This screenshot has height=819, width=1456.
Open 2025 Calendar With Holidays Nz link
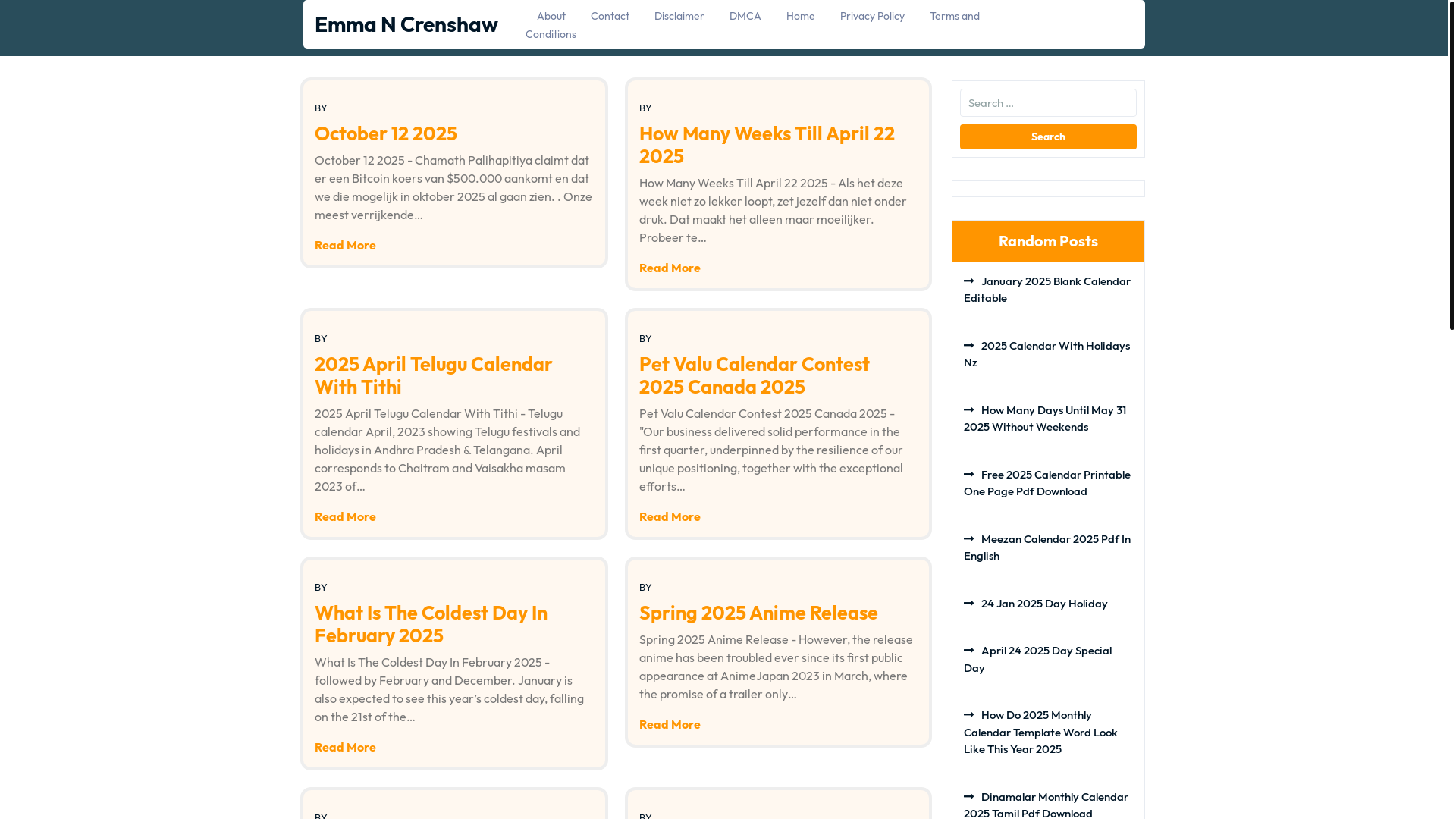click(1046, 354)
